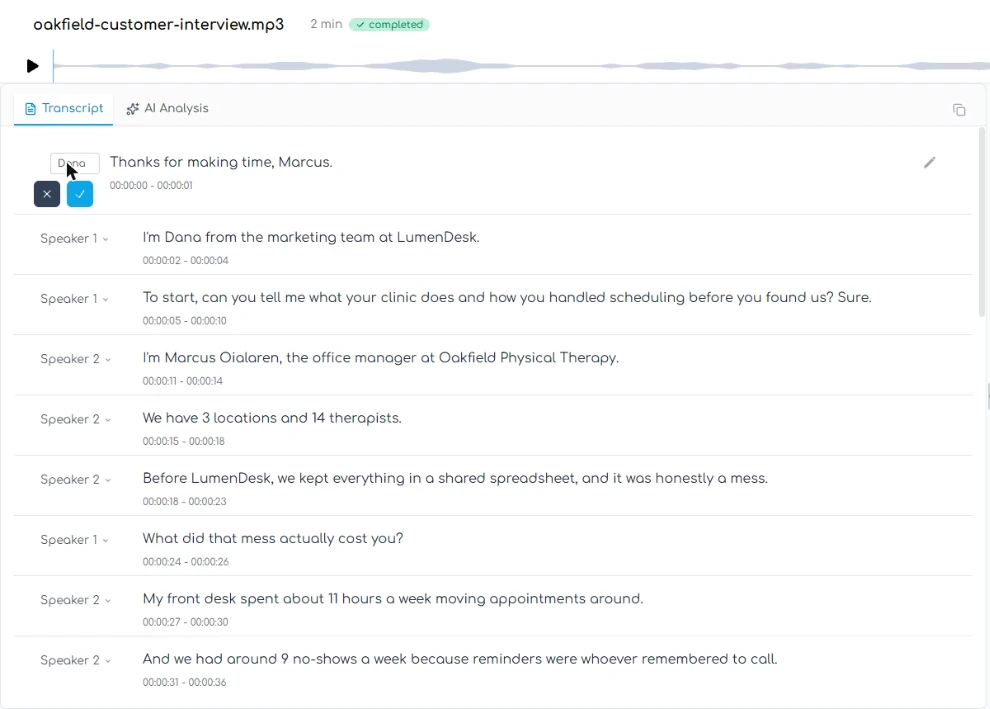
Task: Edit the first transcript line with the pencil icon
Action: 929,163
